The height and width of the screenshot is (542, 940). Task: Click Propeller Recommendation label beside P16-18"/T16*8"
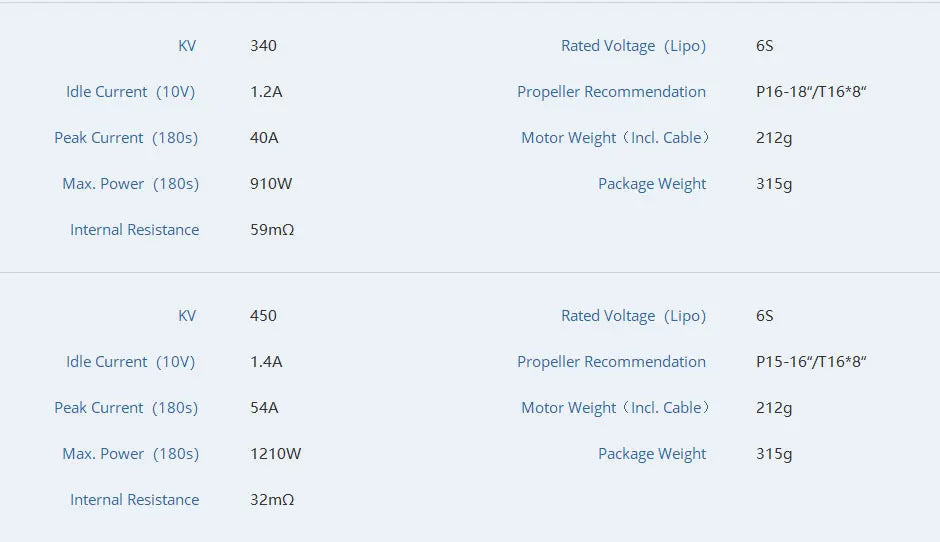pyautogui.click(x=611, y=92)
